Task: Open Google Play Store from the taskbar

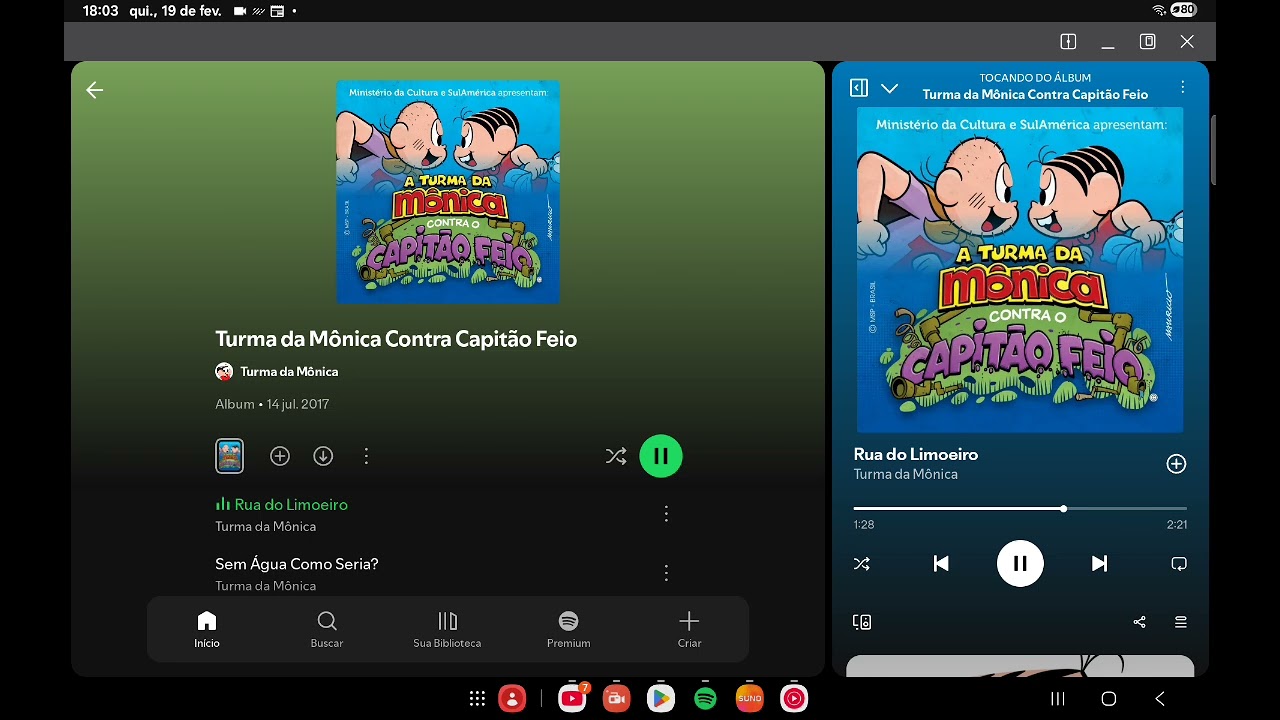Action: coord(660,699)
